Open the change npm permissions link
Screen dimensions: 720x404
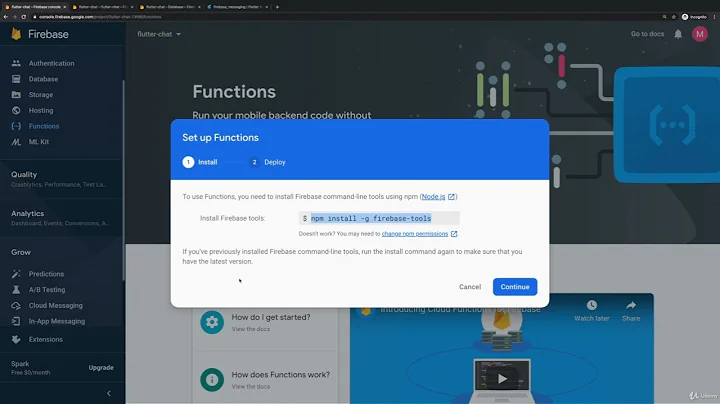click(x=415, y=234)
